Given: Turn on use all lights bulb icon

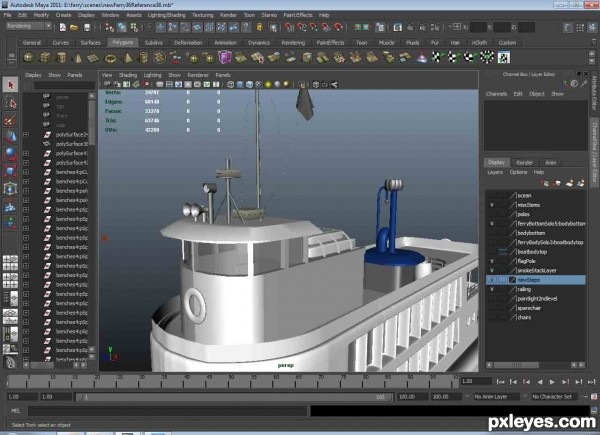Looking at the screenshot, I should (268, 85).
